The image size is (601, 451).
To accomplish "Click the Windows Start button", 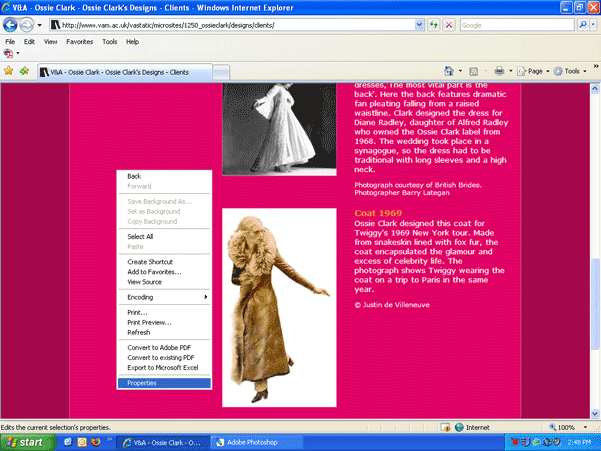I will pos(25,441).
